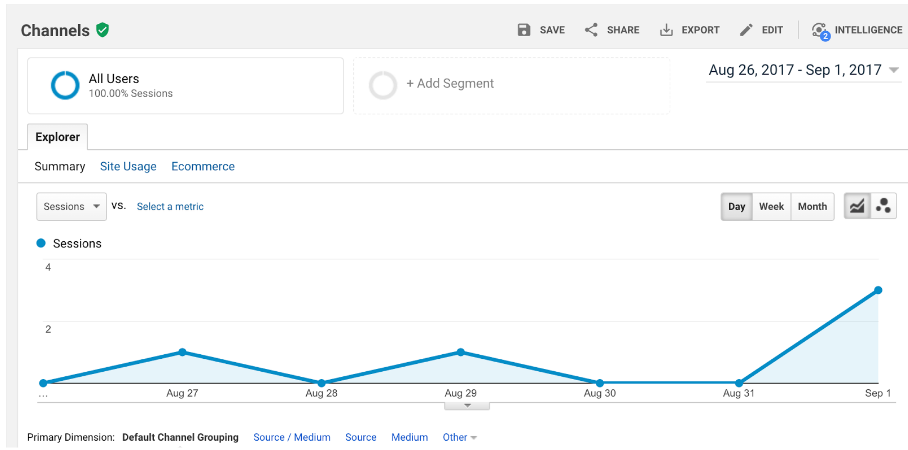Switch to line chart view icon

tap(857, 206)
